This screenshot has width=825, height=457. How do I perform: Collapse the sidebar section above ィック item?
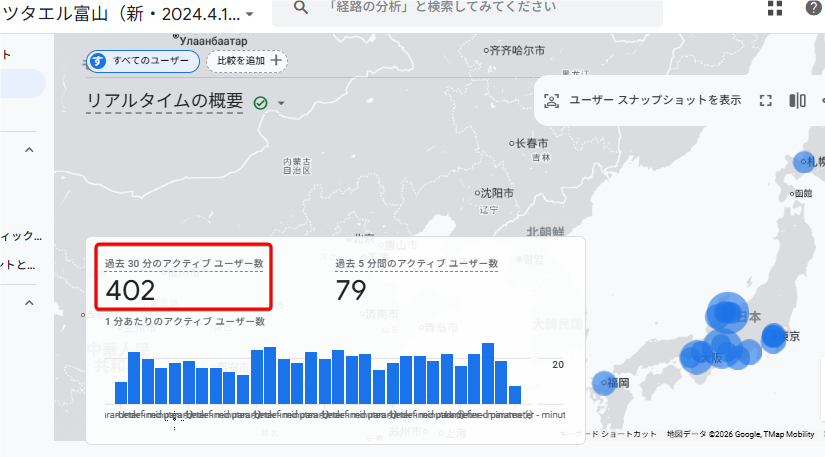tap(29, 150)
